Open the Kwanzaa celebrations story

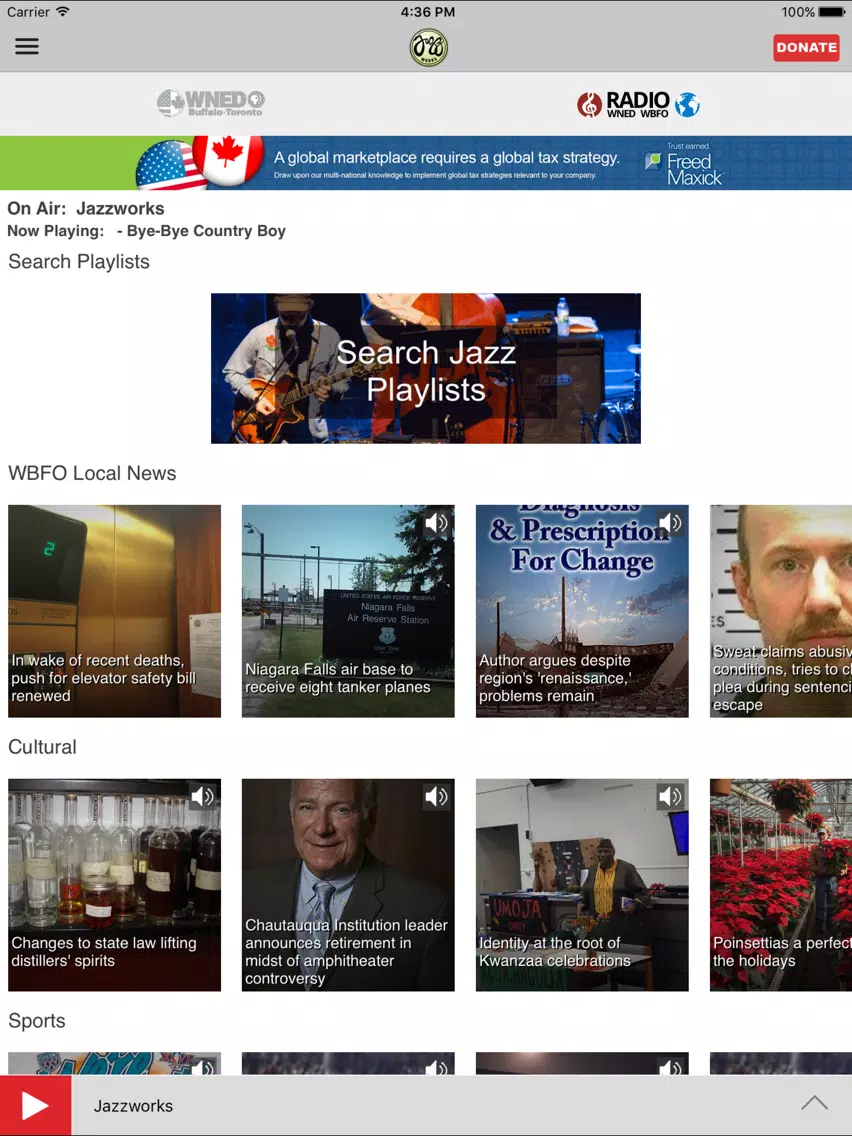click(582, 885)
